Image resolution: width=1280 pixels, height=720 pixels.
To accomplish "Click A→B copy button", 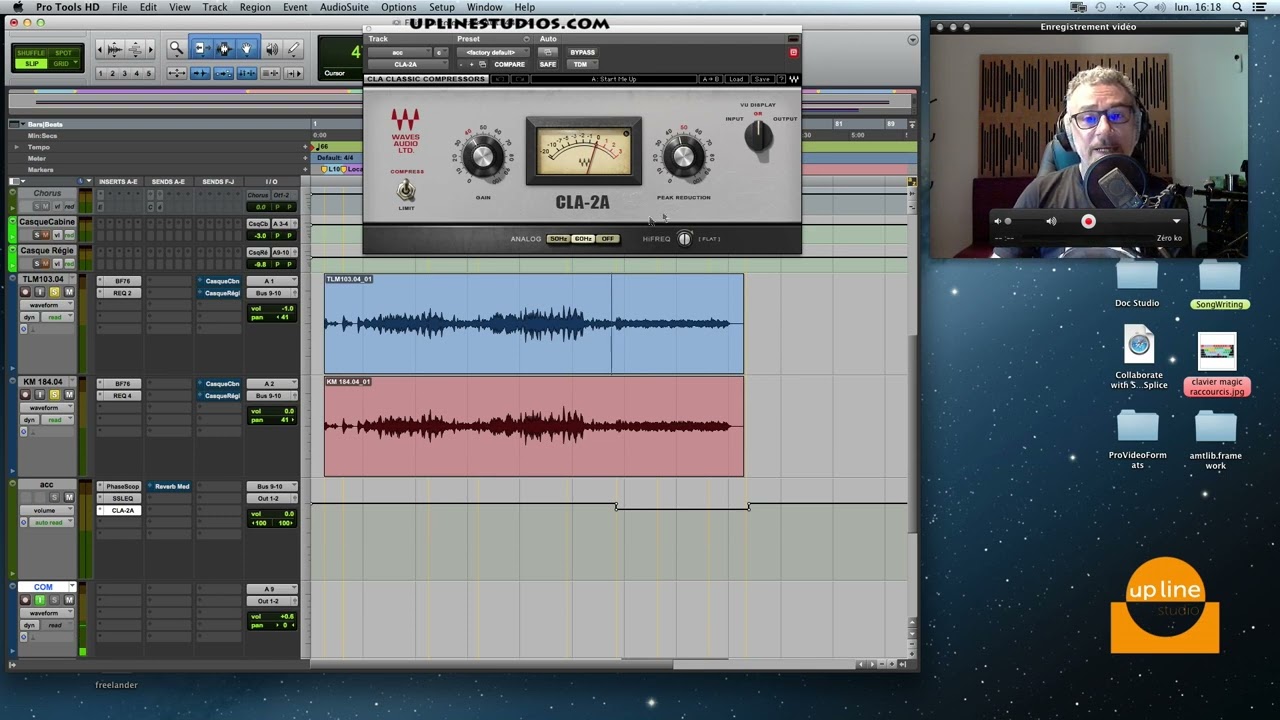I will tap(710, 79).
